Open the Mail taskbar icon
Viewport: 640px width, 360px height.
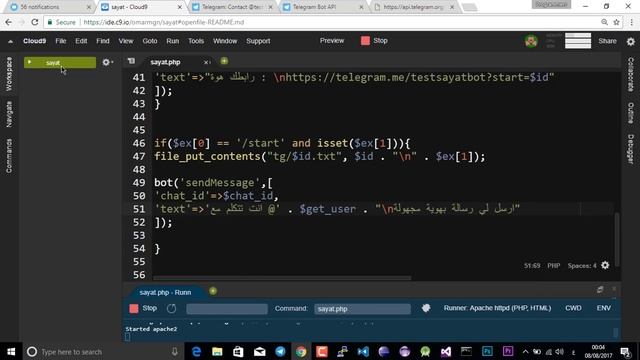pos(260,351)
